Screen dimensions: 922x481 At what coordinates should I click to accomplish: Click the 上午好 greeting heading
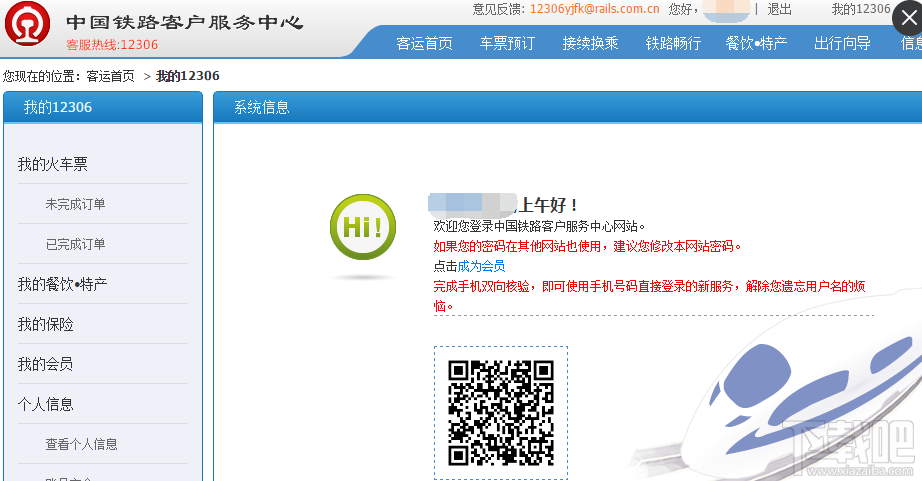coord(549,205)
